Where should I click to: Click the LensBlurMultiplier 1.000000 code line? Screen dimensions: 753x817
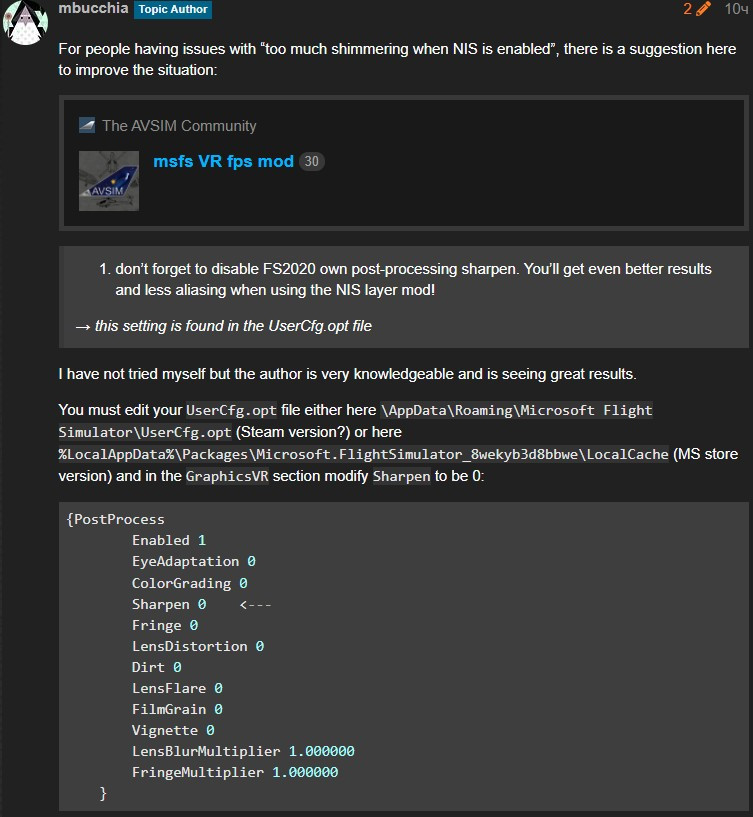coord(243,751)
